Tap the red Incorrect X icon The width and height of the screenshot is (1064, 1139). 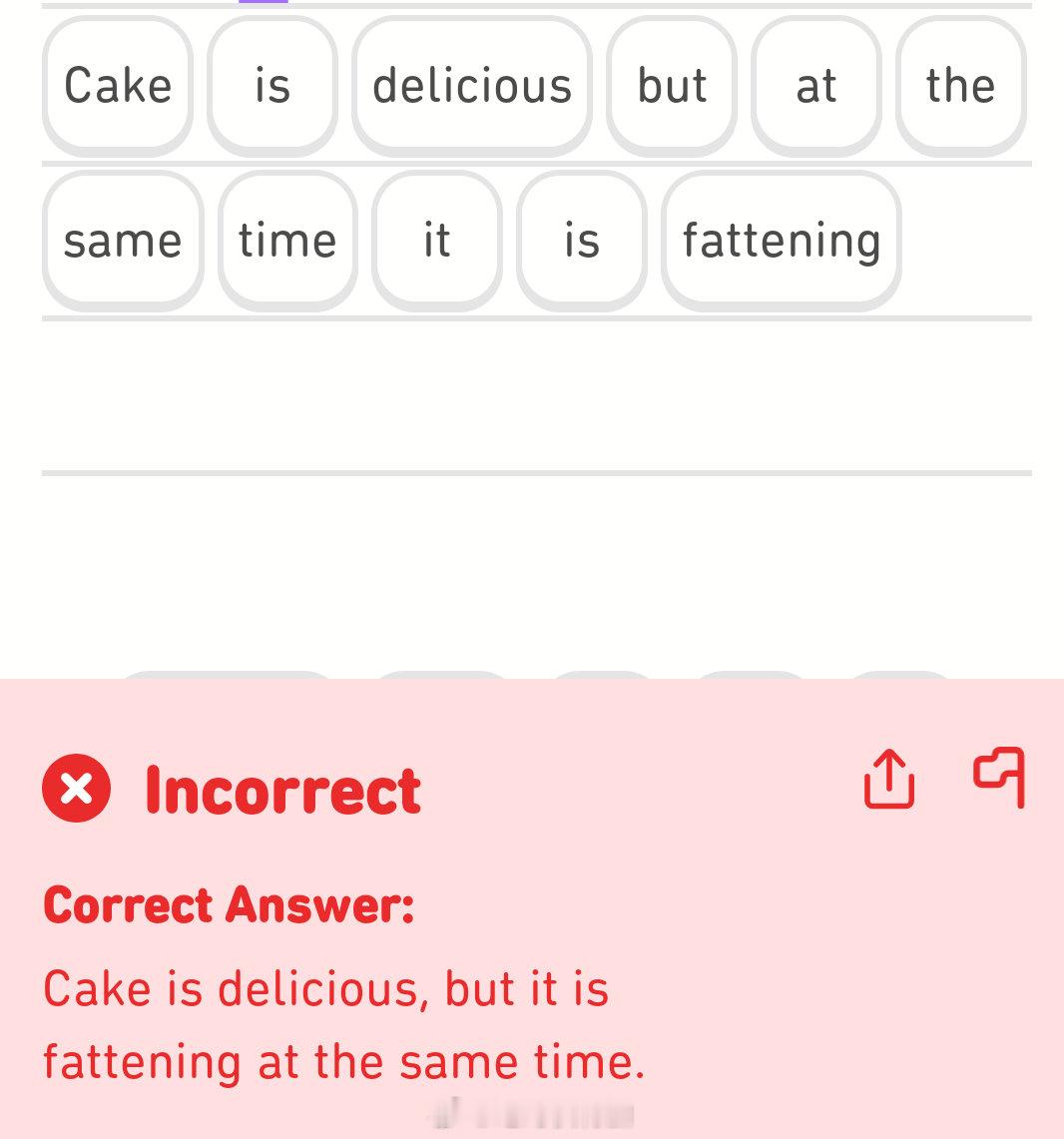point(76,789)
